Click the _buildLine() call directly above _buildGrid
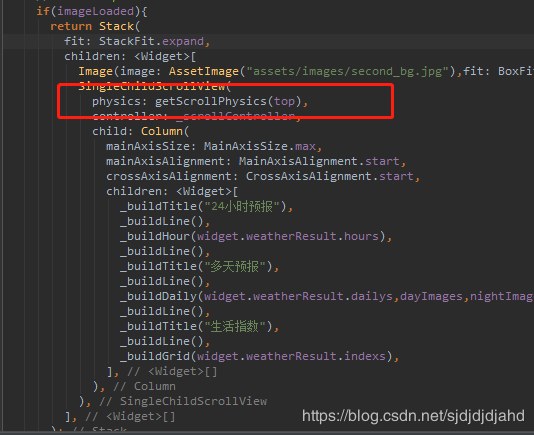Image resolution: width=534 pixels, height=435 pixels. pos(162,341)
